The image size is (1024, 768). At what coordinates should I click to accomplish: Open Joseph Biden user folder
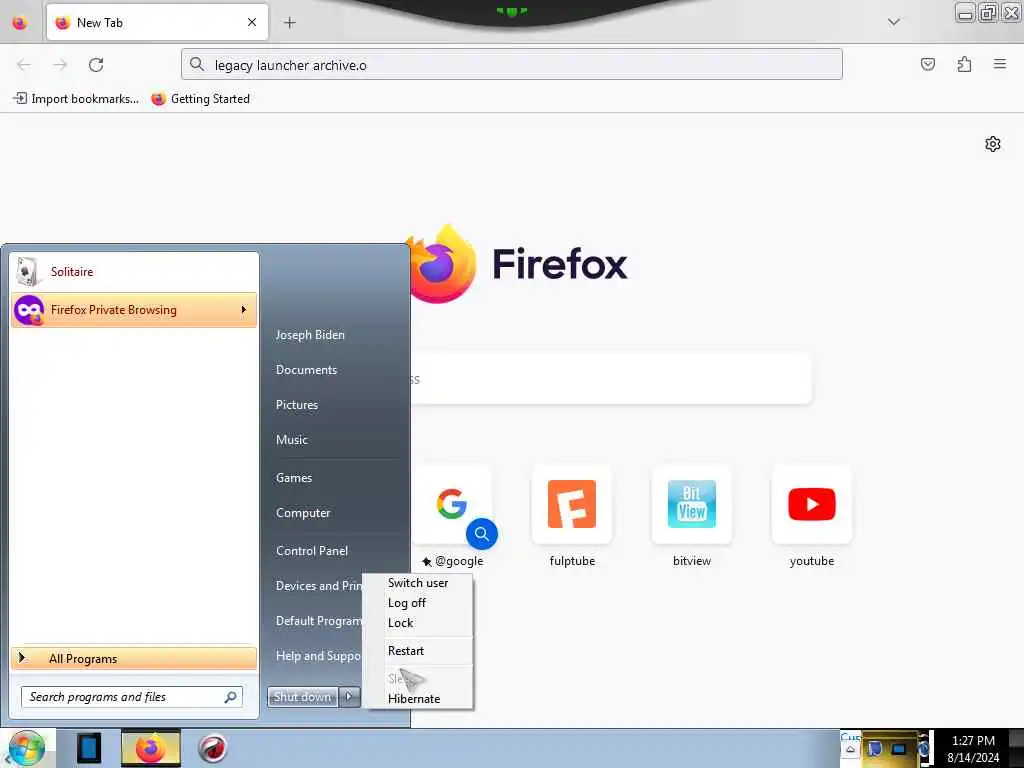(x=310, y=335)
